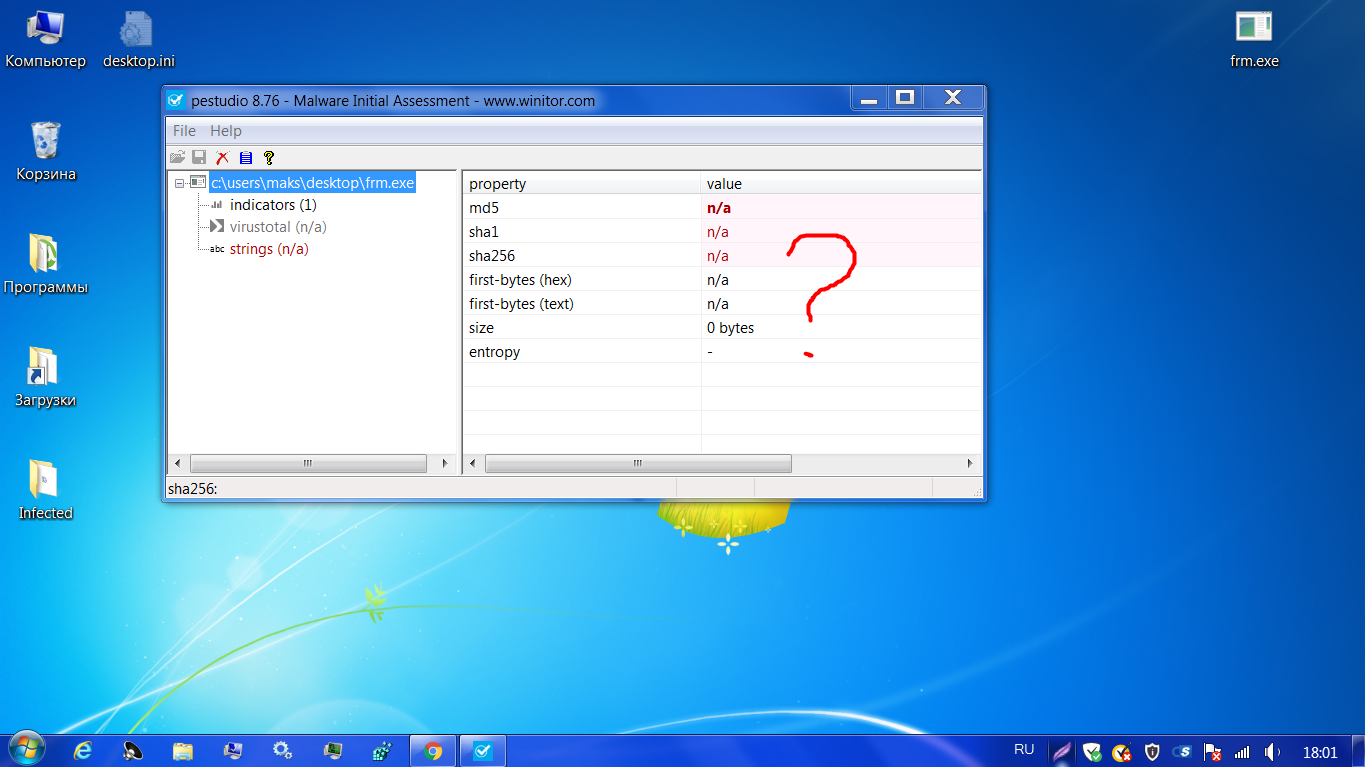
Task: Click the property table scrollbar right arrow
Action: (969, 464)
